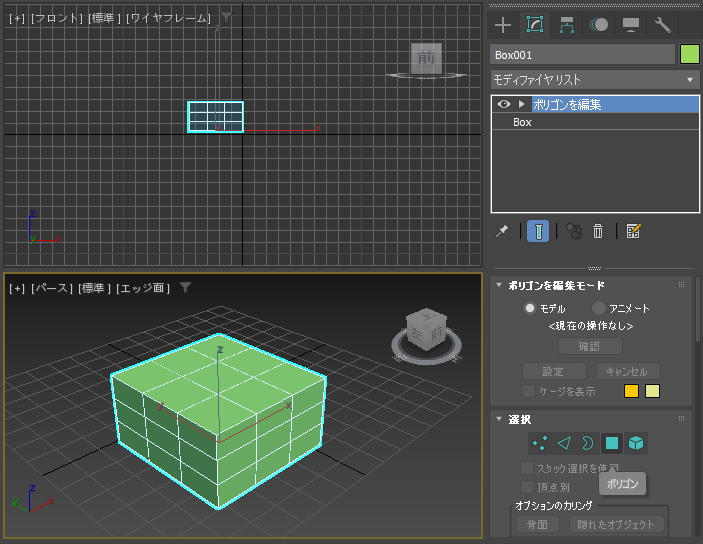Screen dimensions: 703x544
Task: Open the Utilities panel wrench tab
Action: [x=663, y=25]
